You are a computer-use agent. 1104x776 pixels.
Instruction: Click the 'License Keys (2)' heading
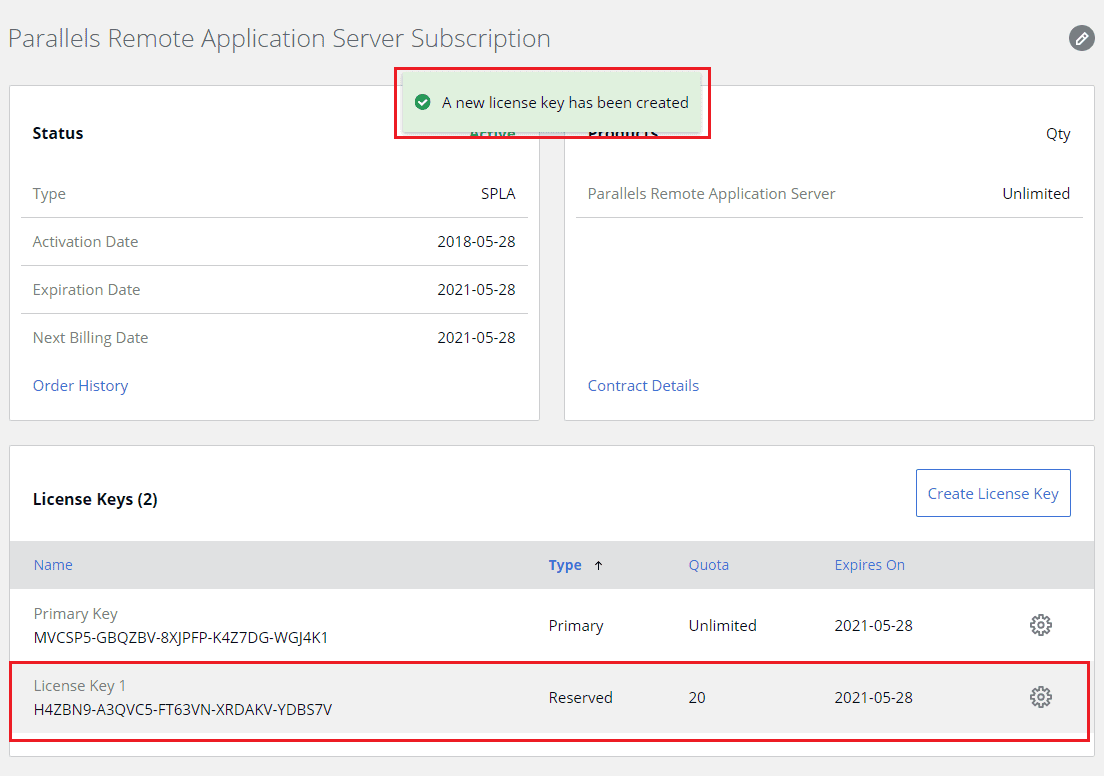[x=95, y=499]
